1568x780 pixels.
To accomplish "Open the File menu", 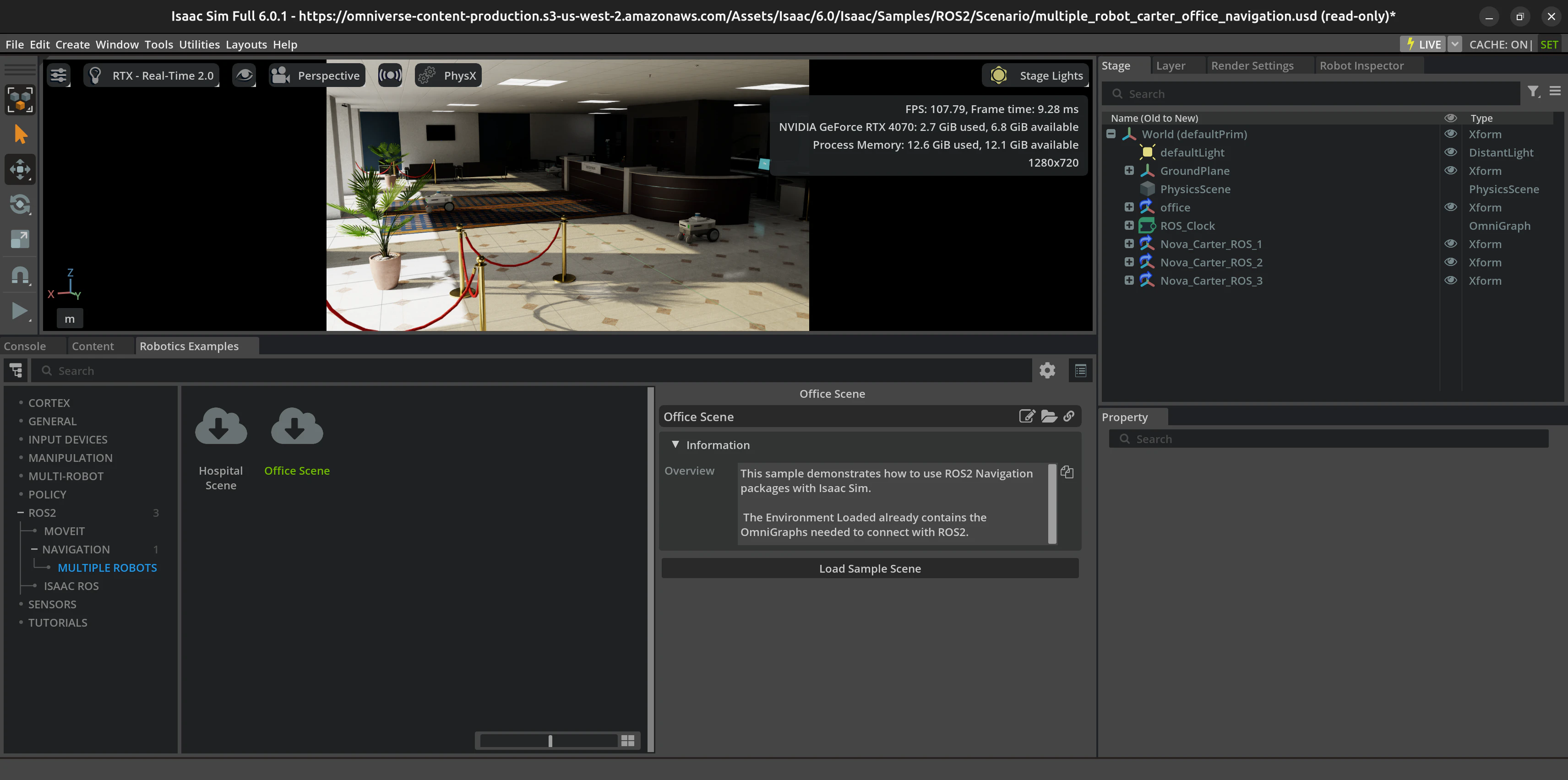I will coord(15,44).
